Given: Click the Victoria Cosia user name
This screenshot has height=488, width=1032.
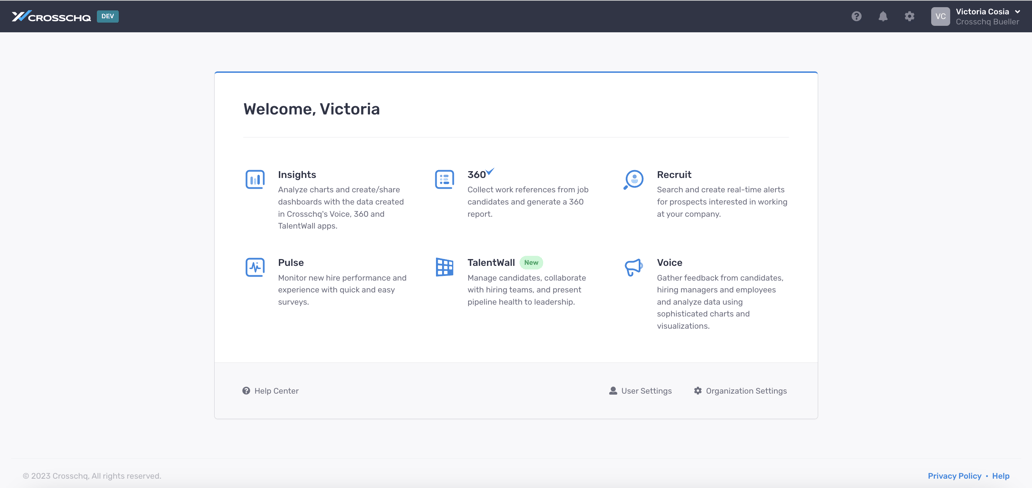Looking at the screenshot, I should [983, 11].
